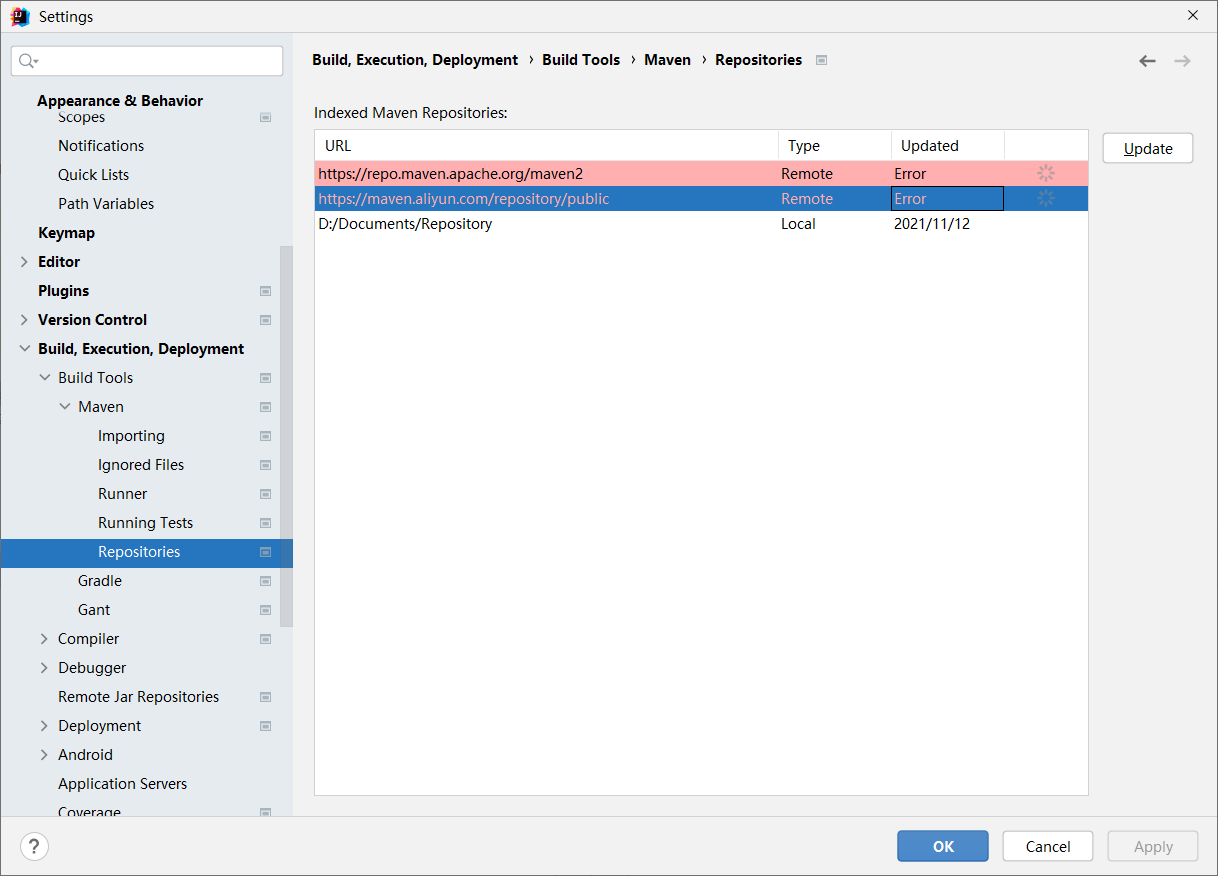Click loading spinner on aliyun repository row
1218x876 pixels.
1046,199
